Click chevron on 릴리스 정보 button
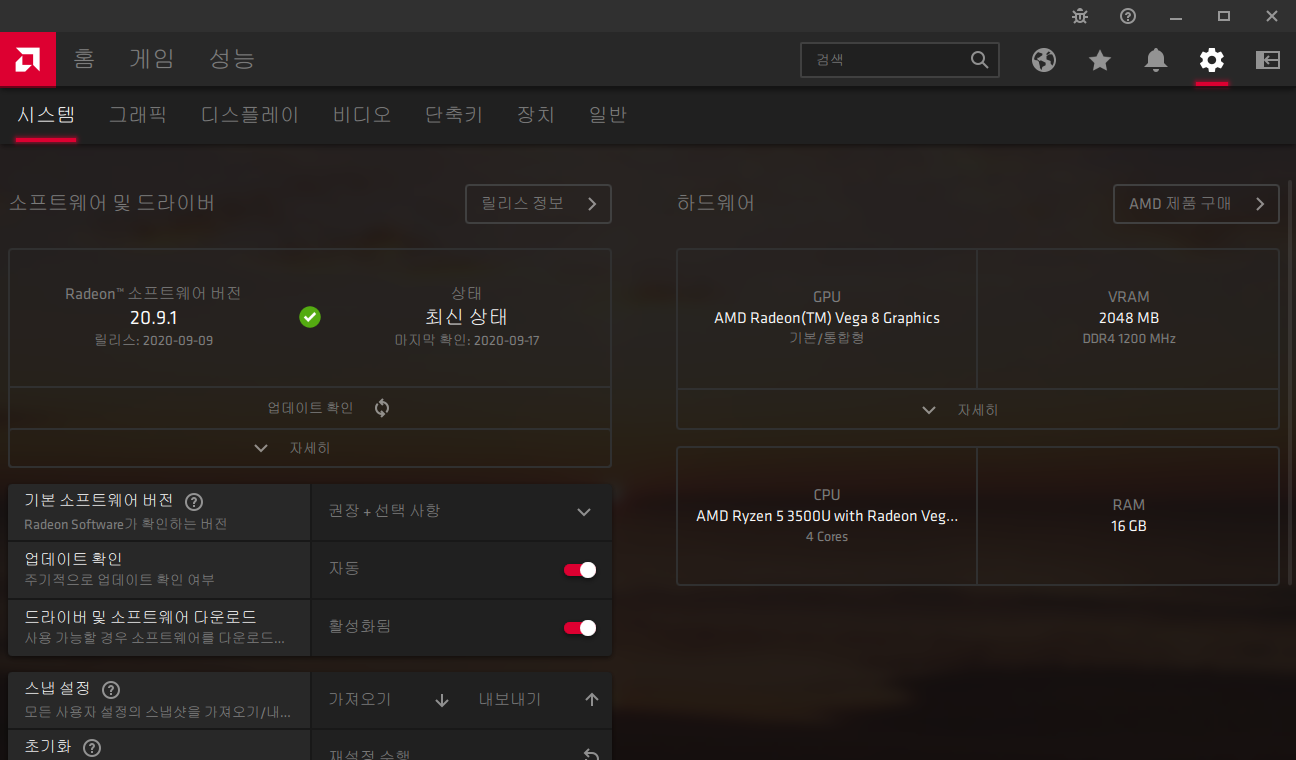Viewport: 1296px width, 760px height. [x=592, y=204]
